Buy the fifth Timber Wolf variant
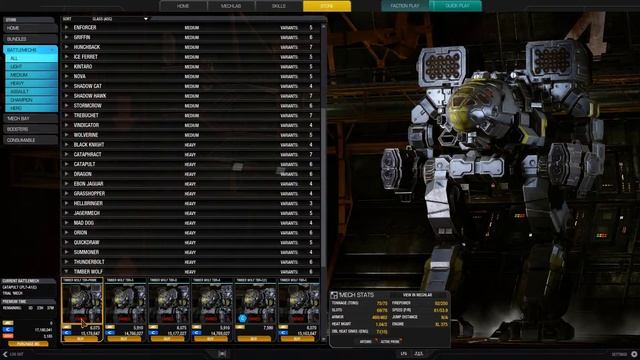The image size is (640, 360). [254, 339]
